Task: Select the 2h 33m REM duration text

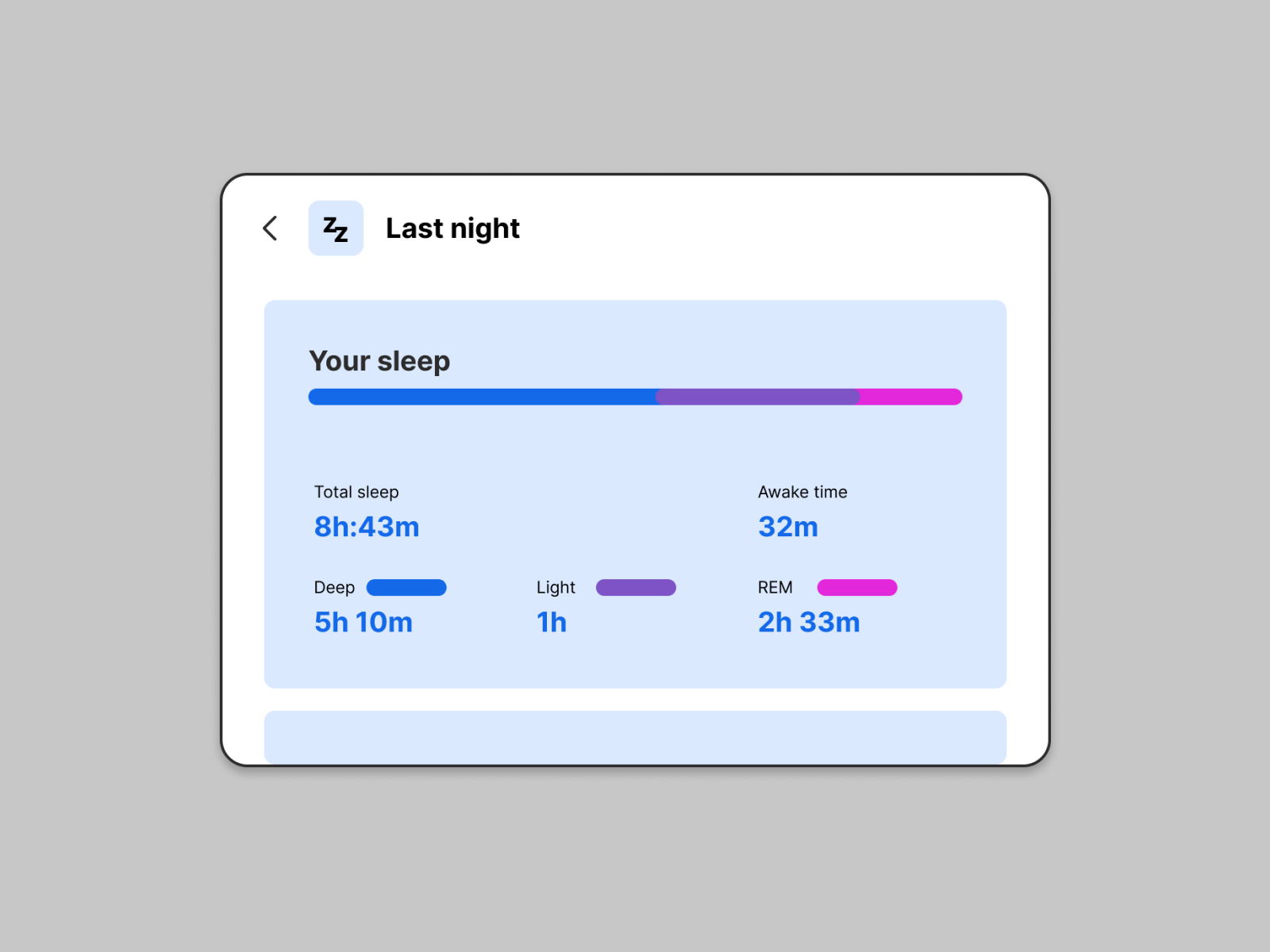Action: coord(809,623)
